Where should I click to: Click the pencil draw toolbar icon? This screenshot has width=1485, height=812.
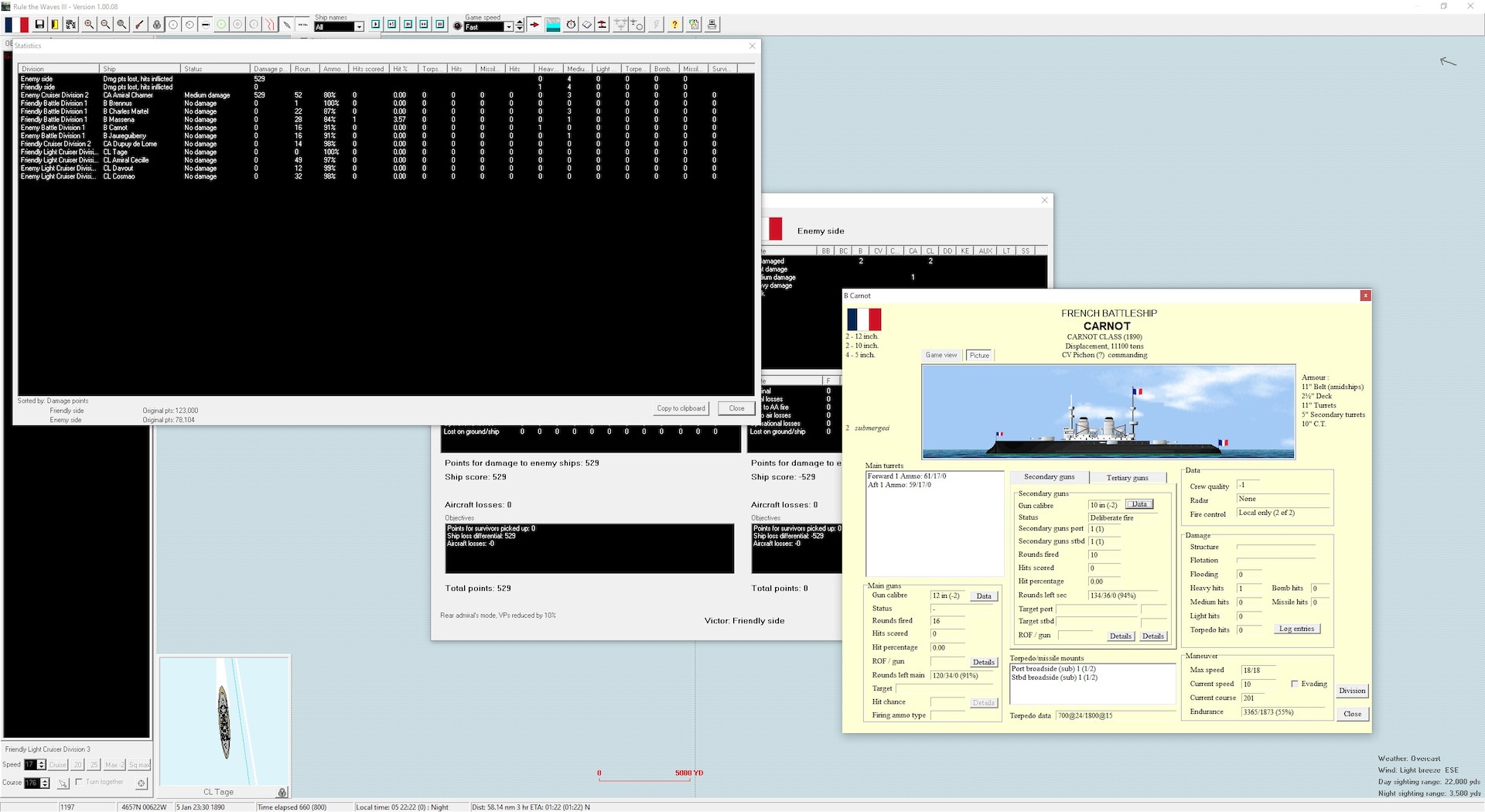coord(287,25)
